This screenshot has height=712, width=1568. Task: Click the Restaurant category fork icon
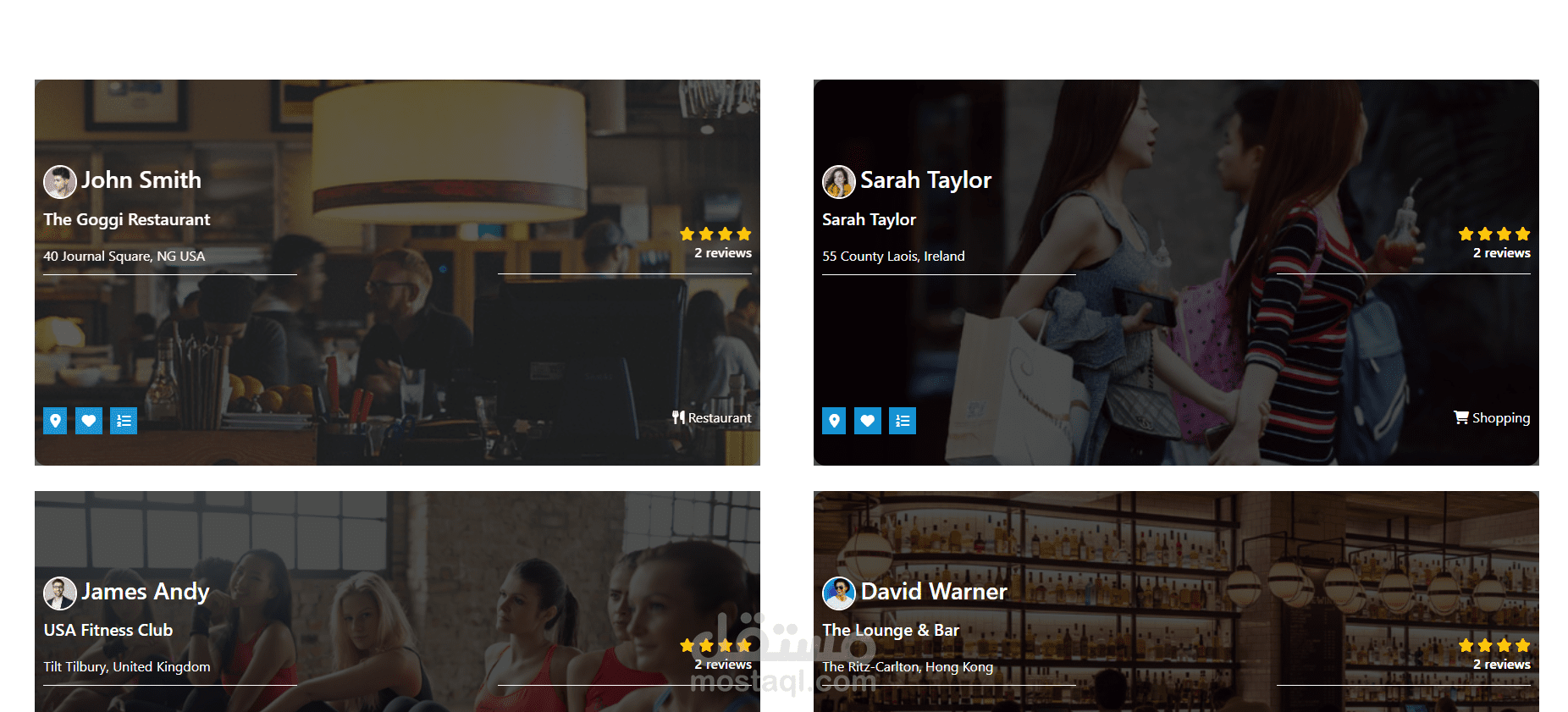[678, 417]
